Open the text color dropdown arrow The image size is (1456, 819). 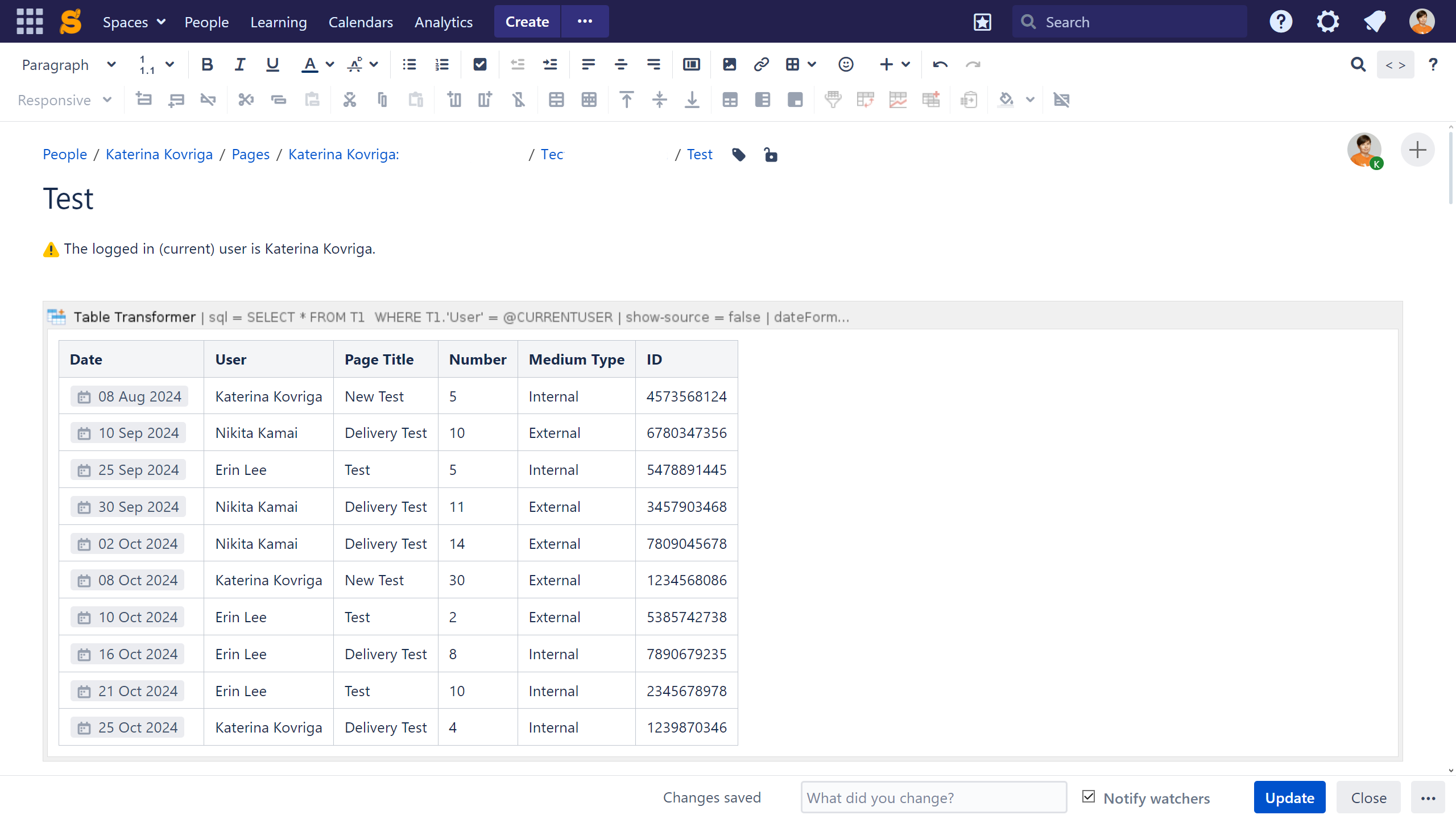[x=330, y=65]
